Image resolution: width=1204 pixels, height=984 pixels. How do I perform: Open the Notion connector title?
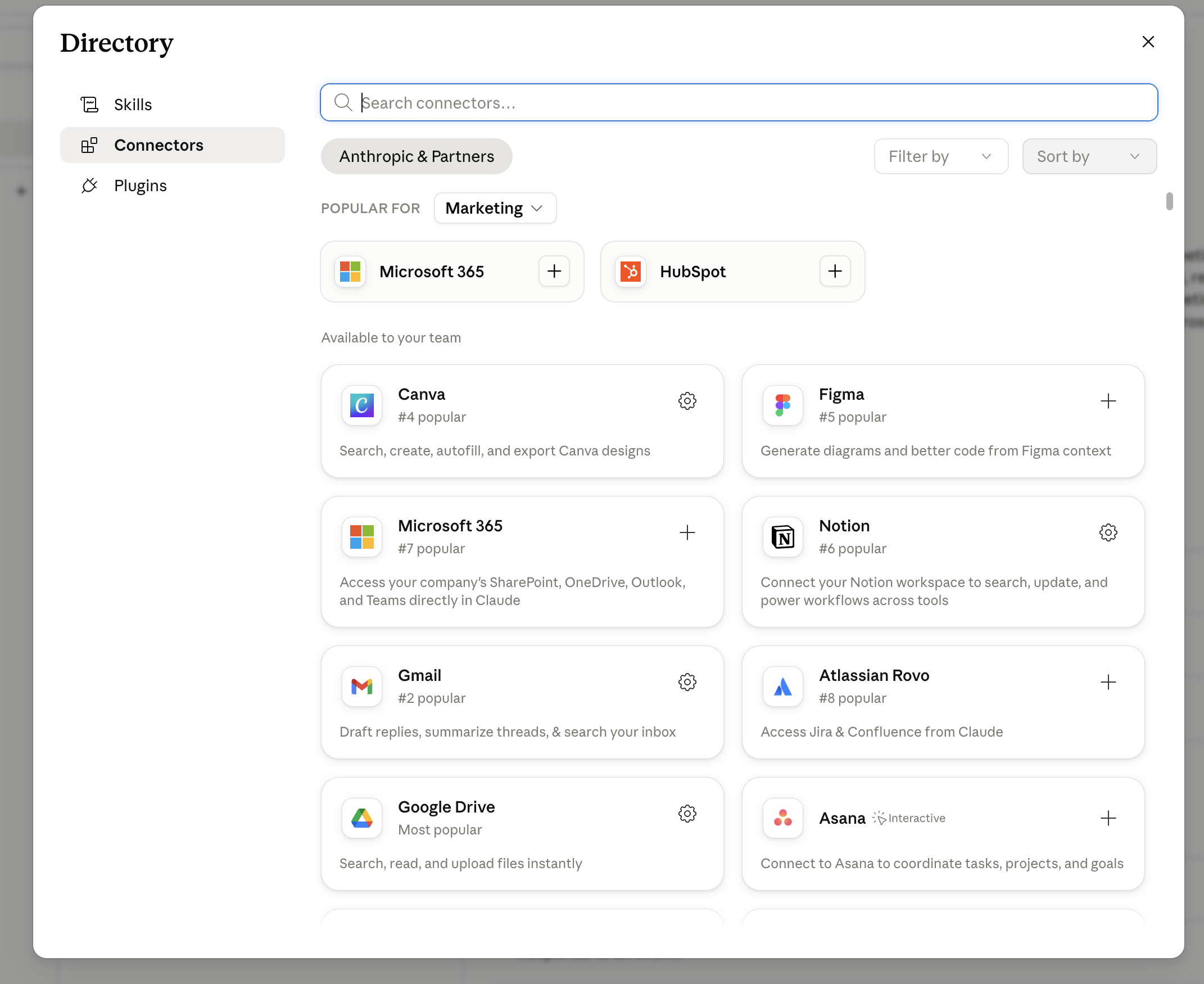[x=844, y=526]
